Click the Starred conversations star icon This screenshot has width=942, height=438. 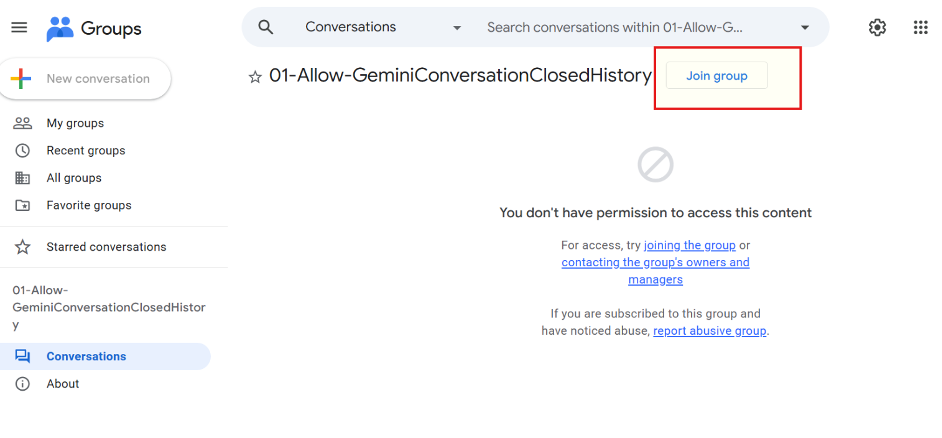coord(22,247)
